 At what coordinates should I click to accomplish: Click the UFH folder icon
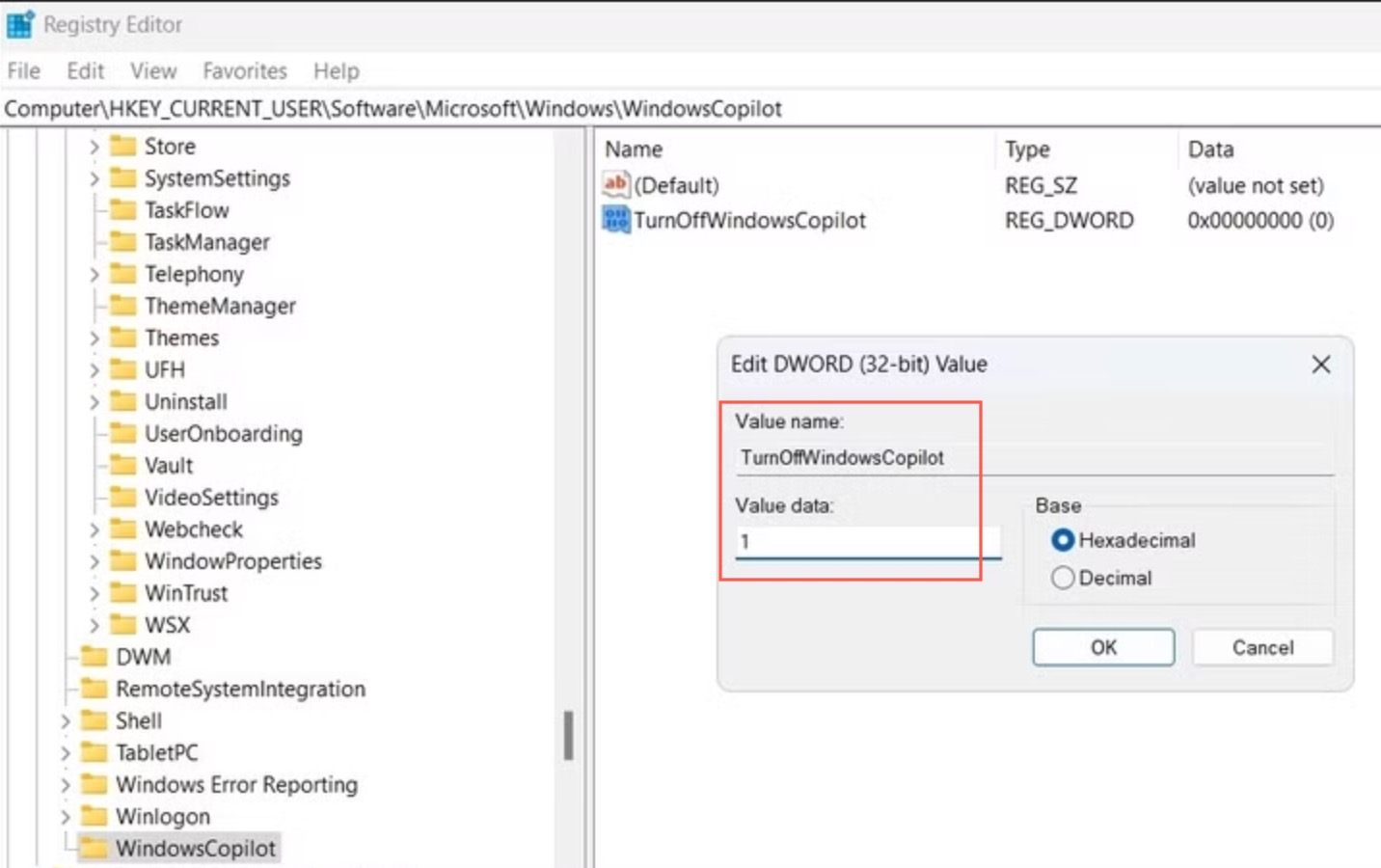point(123,369)
